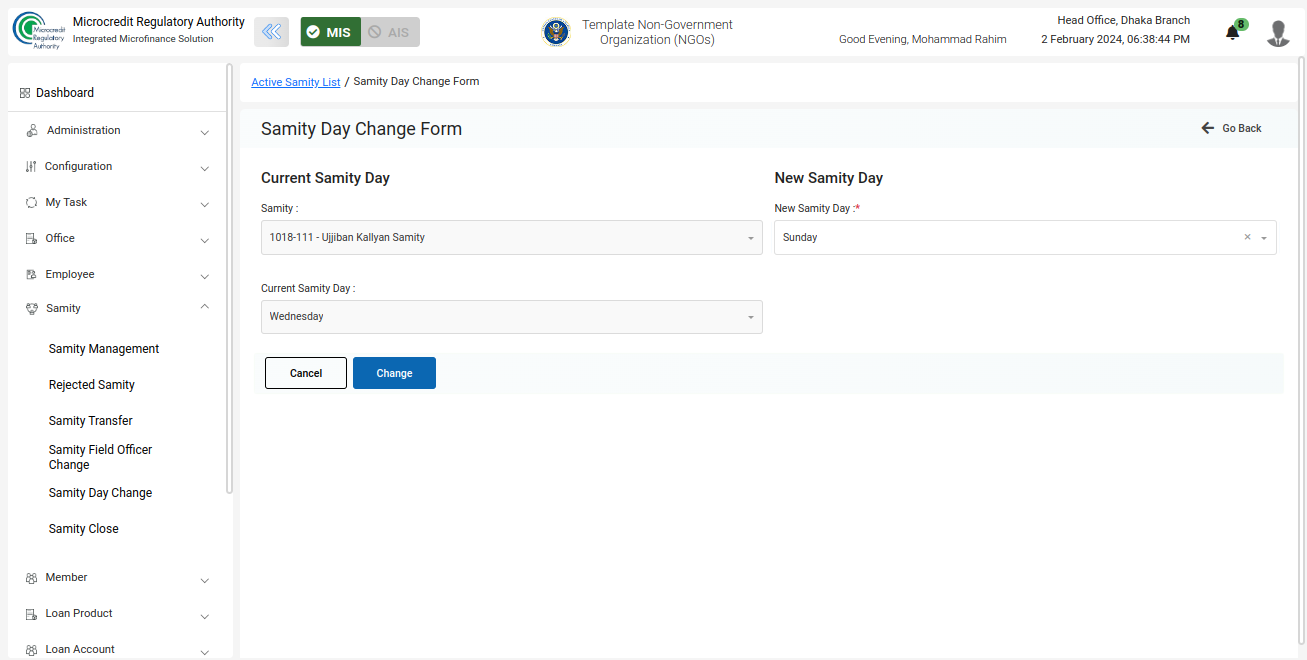
Task: Click the main page vertical scrollbar
Action: [x=1301, y=350]
